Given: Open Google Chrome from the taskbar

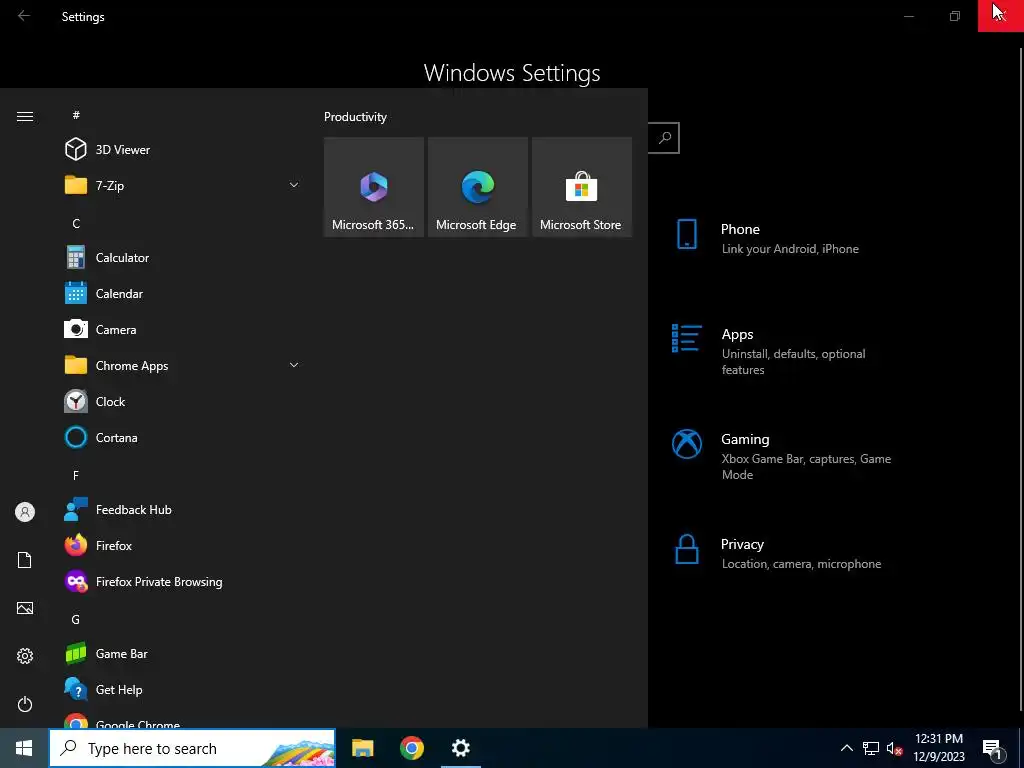Looking at the screenshot, I should click(x=411, y=748).
